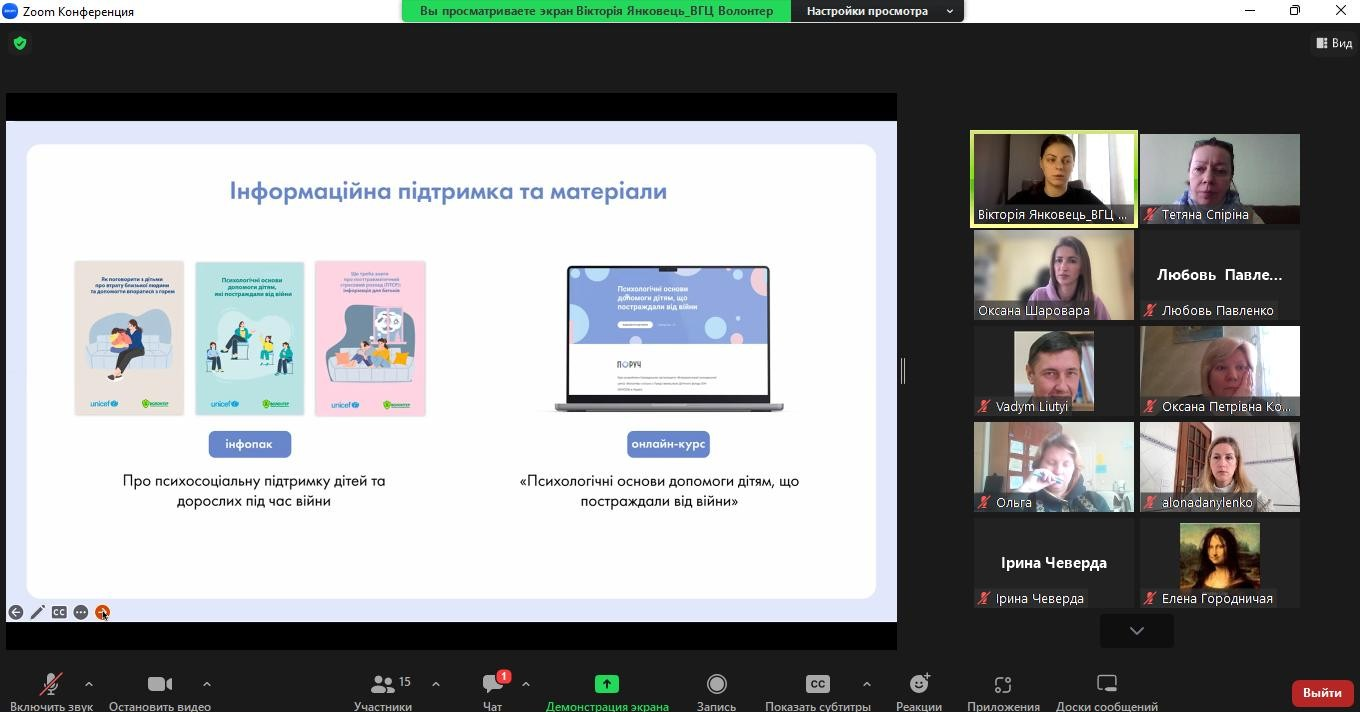The width and height of the screenshot is (1360, 712).
Task: Open the Приложения apps panel
Action: [1003, 692]
